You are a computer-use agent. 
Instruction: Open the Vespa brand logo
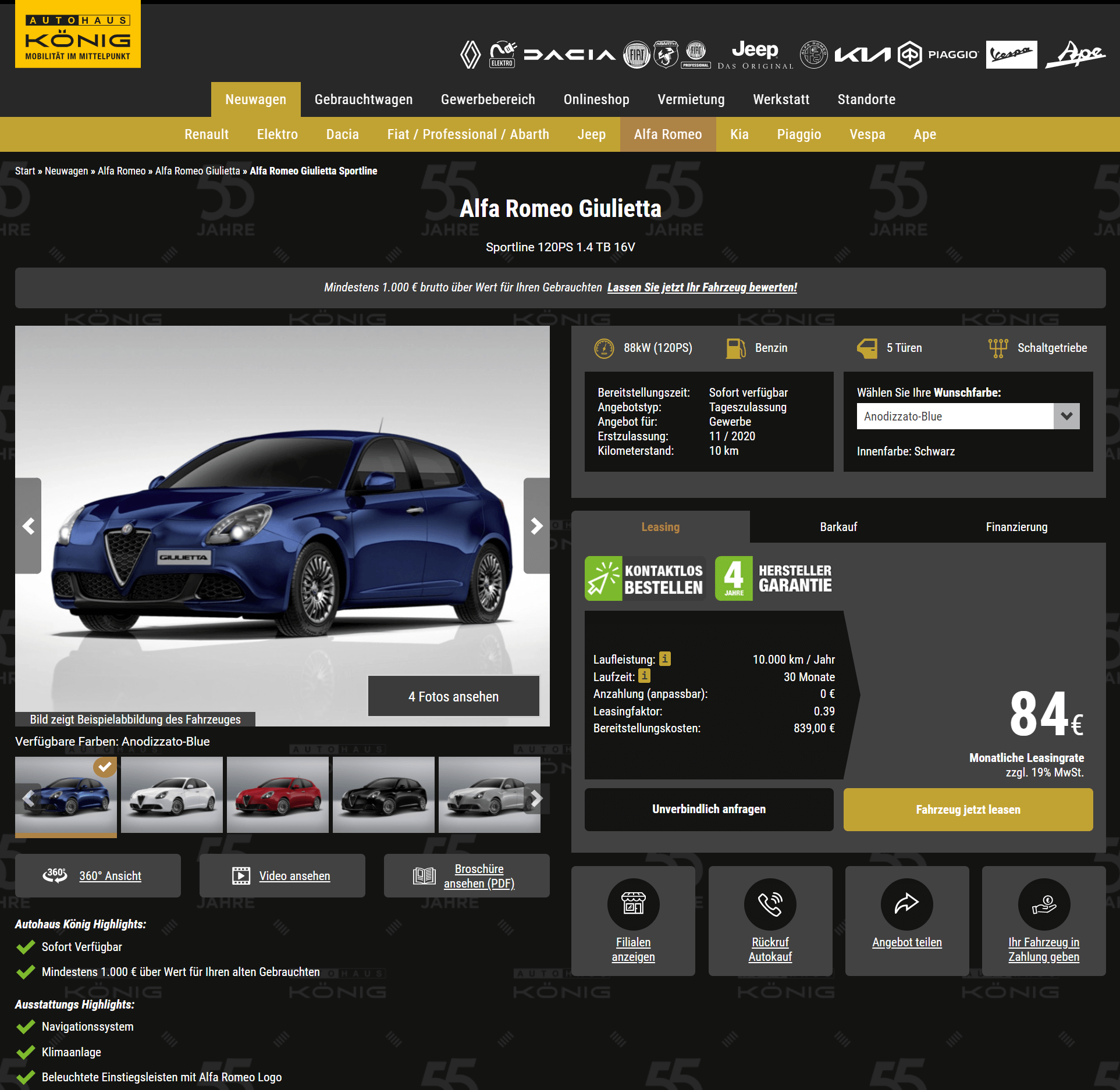(1011, 55)
